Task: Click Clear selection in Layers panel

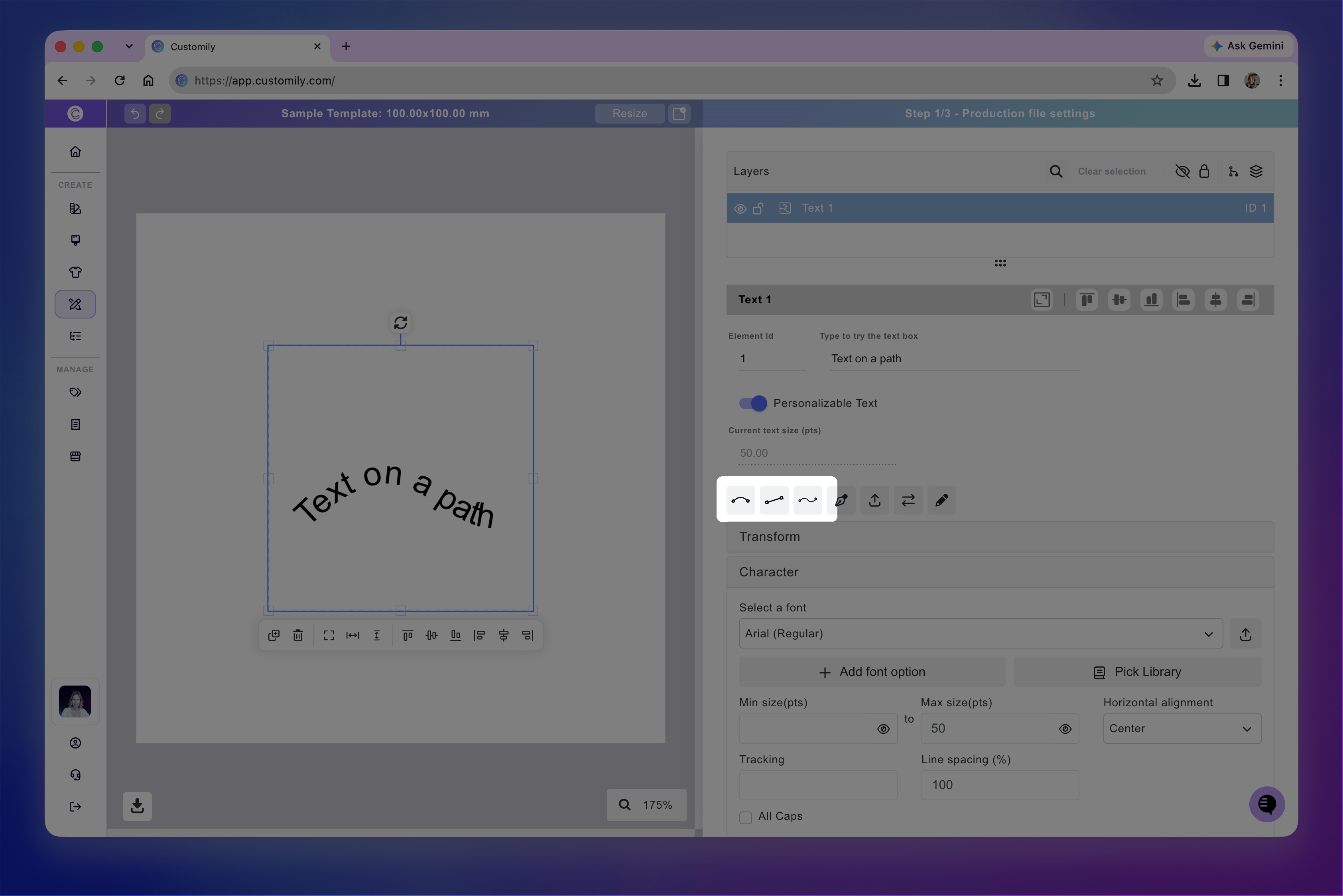Action: click(x=1111, y=171)
